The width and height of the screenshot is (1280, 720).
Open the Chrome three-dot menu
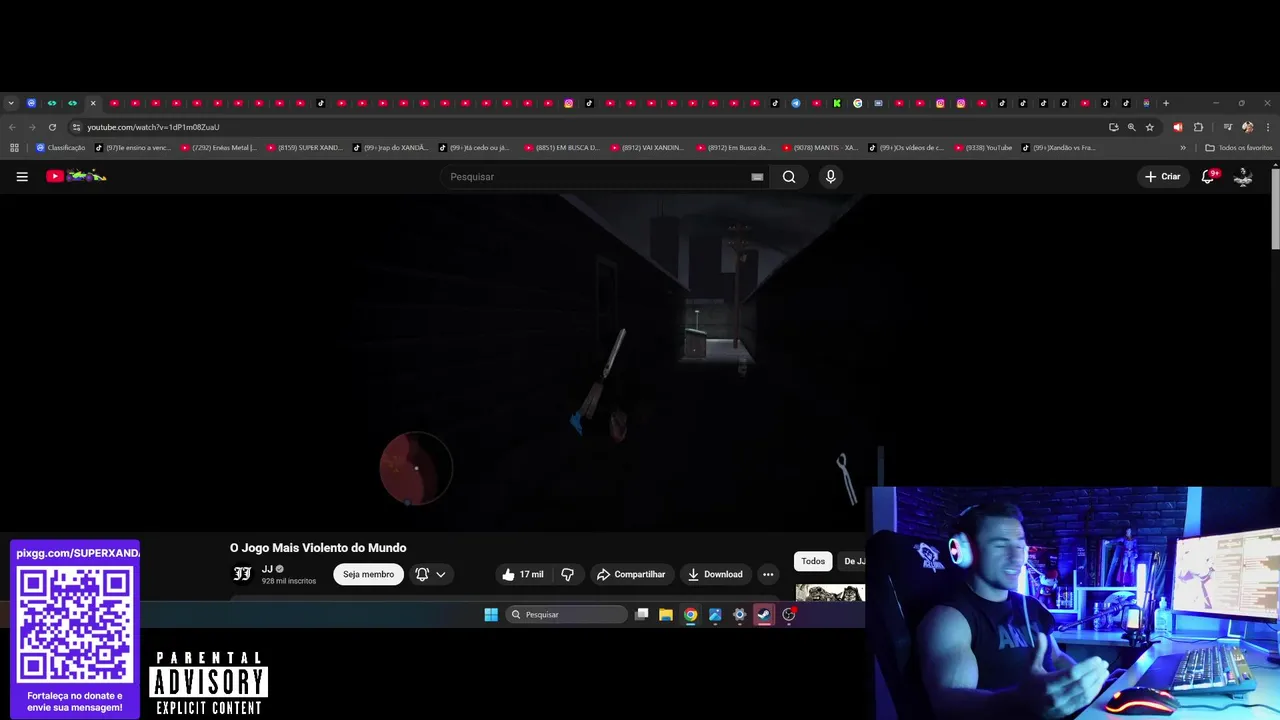click(x=1268, y=127)
